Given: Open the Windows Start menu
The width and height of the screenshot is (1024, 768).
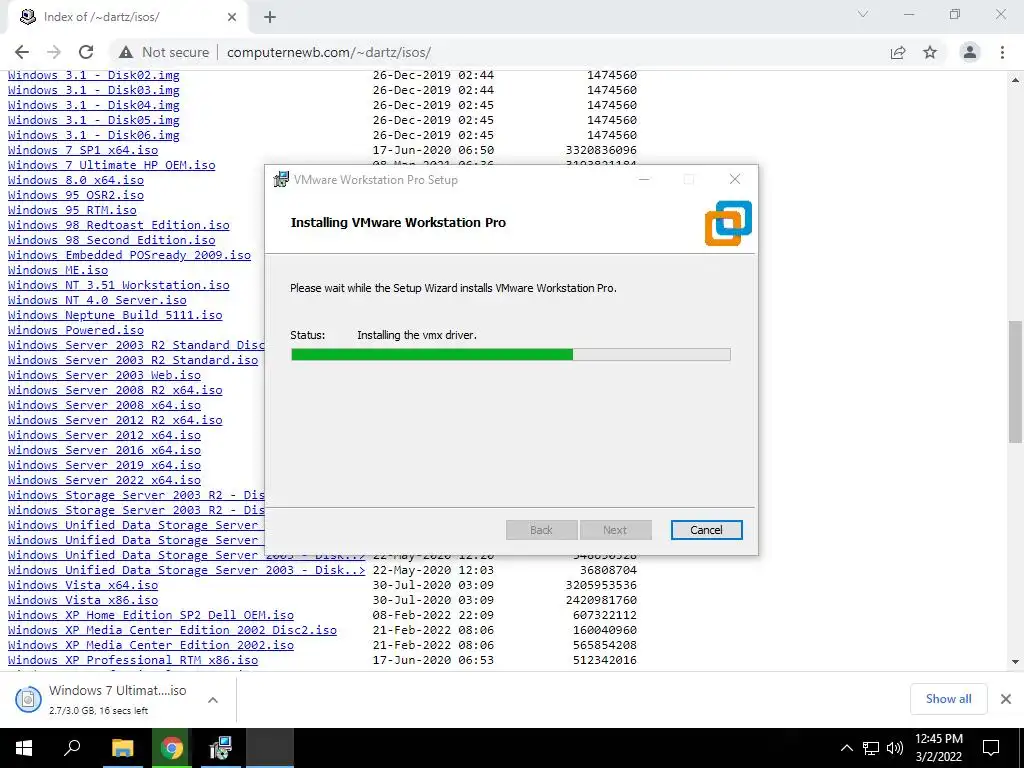Looking at the screenshot, I should click(x=24, y=748).
